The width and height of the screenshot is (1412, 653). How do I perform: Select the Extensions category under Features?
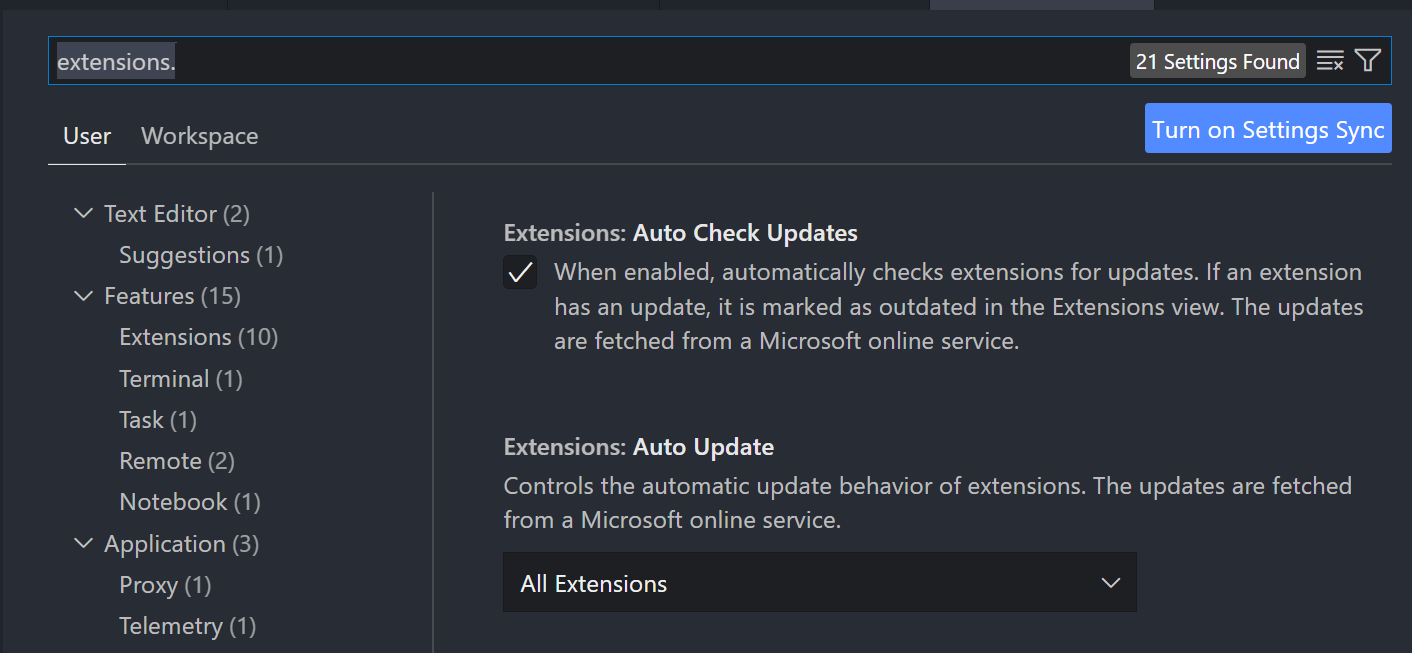(x=197, y=337)
